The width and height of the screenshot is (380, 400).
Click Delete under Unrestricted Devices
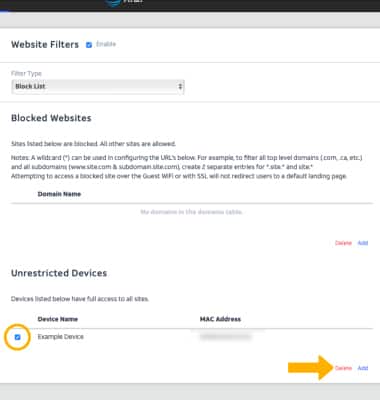point(343,368)
